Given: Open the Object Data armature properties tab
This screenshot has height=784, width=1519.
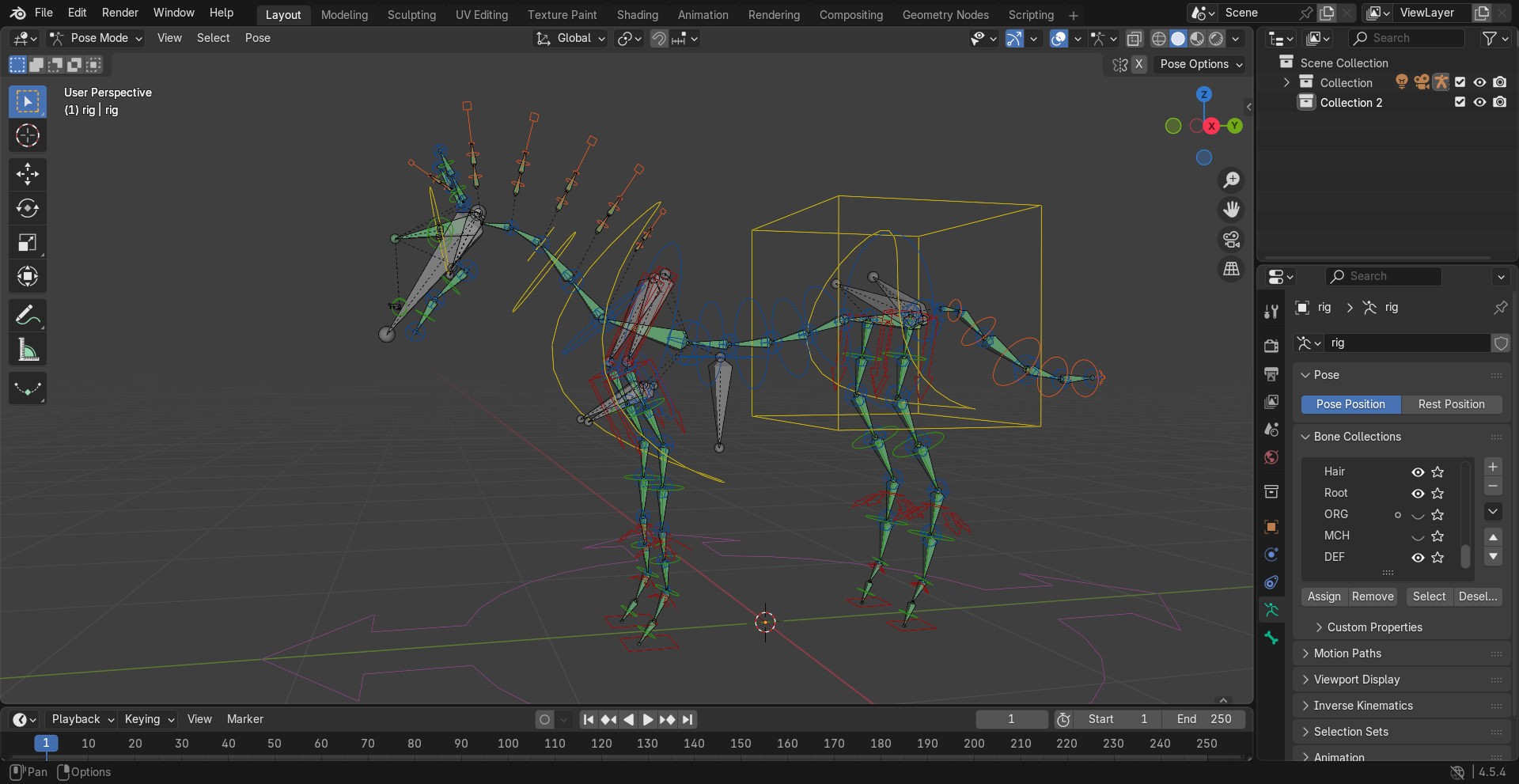Looking at the screenshot, I should [1271, 610].
